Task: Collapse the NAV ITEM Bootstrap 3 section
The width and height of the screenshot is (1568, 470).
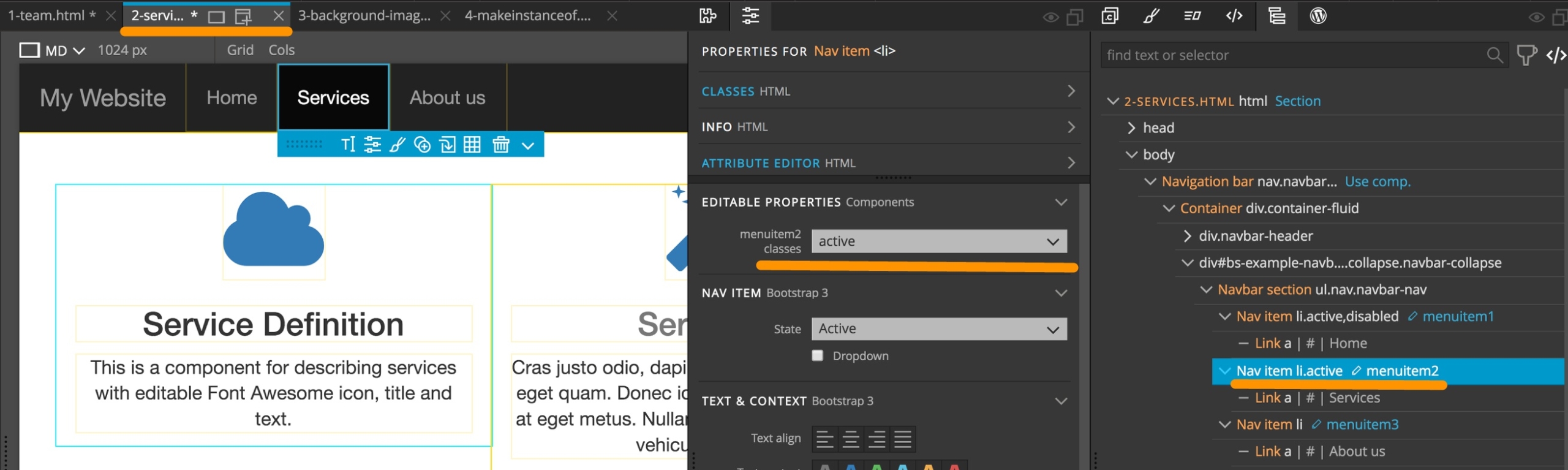Action: click(x=1061, y=293)
